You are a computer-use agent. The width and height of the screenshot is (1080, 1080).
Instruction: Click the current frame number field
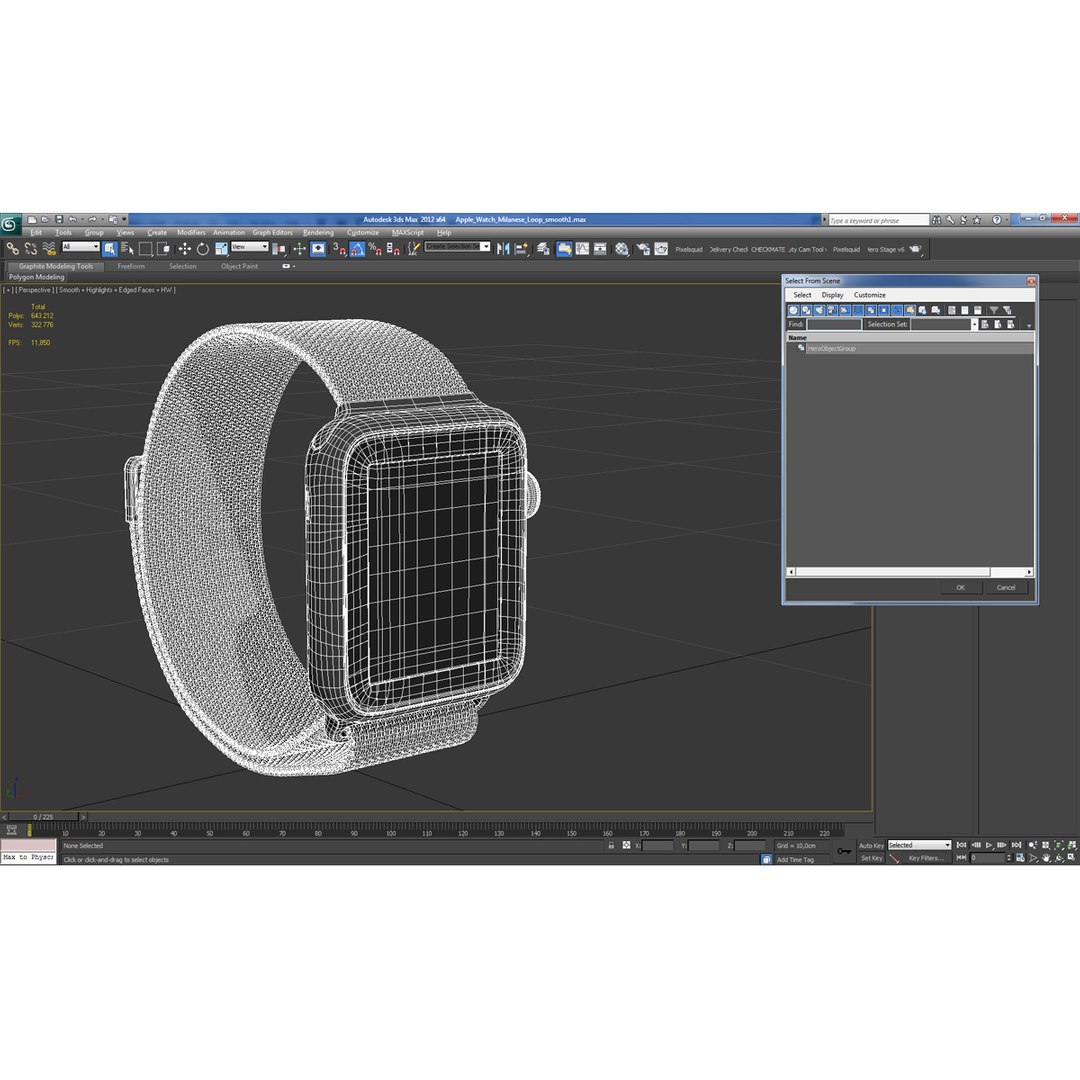coord(987,858)
